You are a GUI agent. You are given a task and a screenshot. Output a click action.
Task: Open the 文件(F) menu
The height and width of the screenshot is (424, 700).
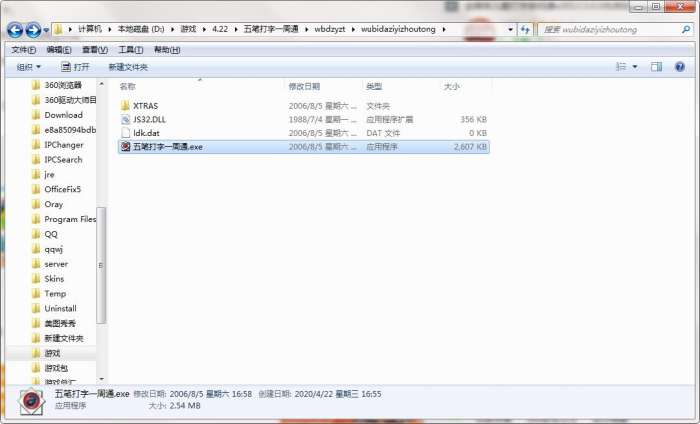[x=24, y=50]
